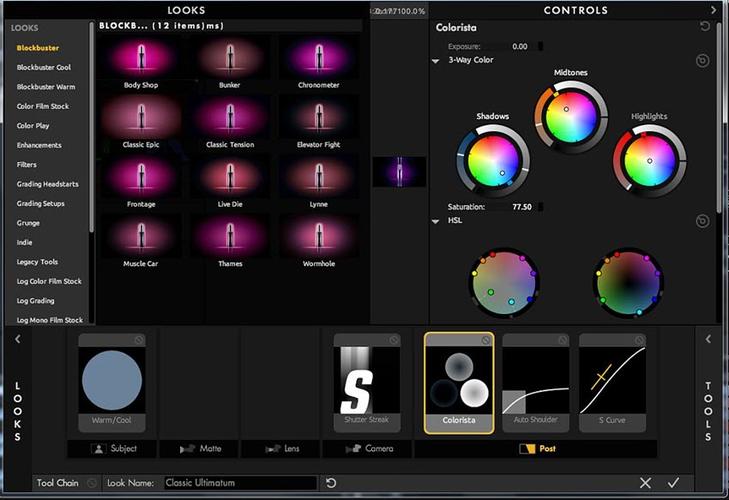The image size is (729, 500).
Task: Apply the Classic Epic look preset
Action: point(141,123)
